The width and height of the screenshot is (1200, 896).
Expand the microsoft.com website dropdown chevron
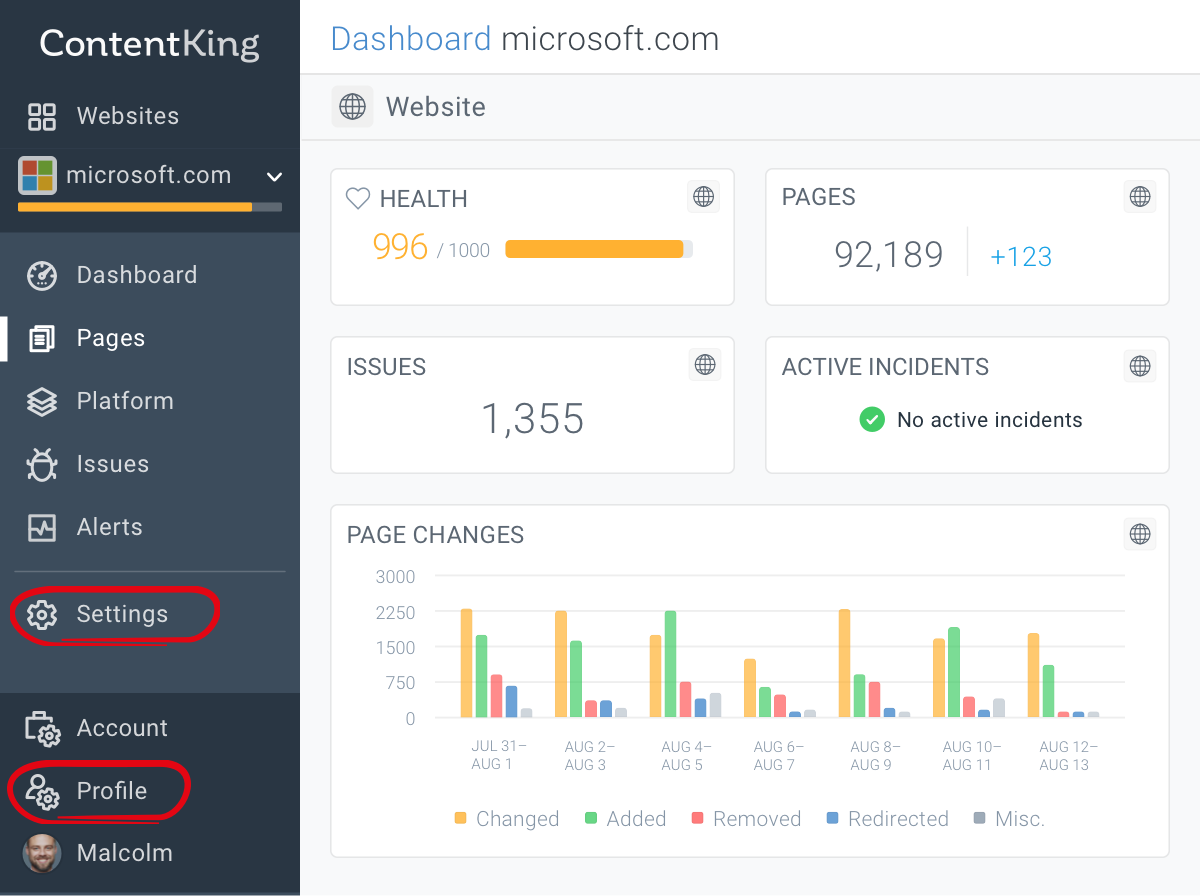coord(274,177)
